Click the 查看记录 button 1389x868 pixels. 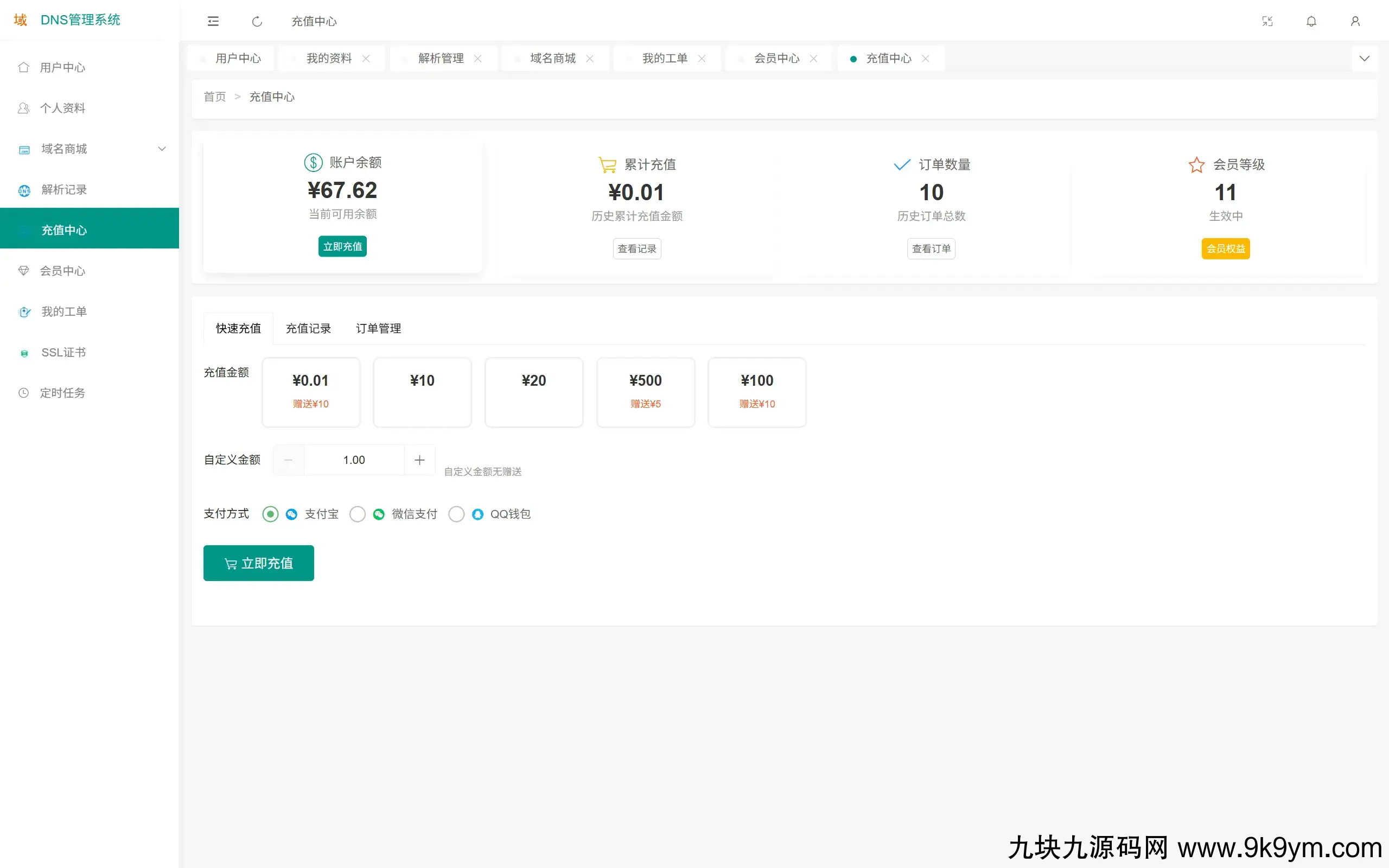636,248
